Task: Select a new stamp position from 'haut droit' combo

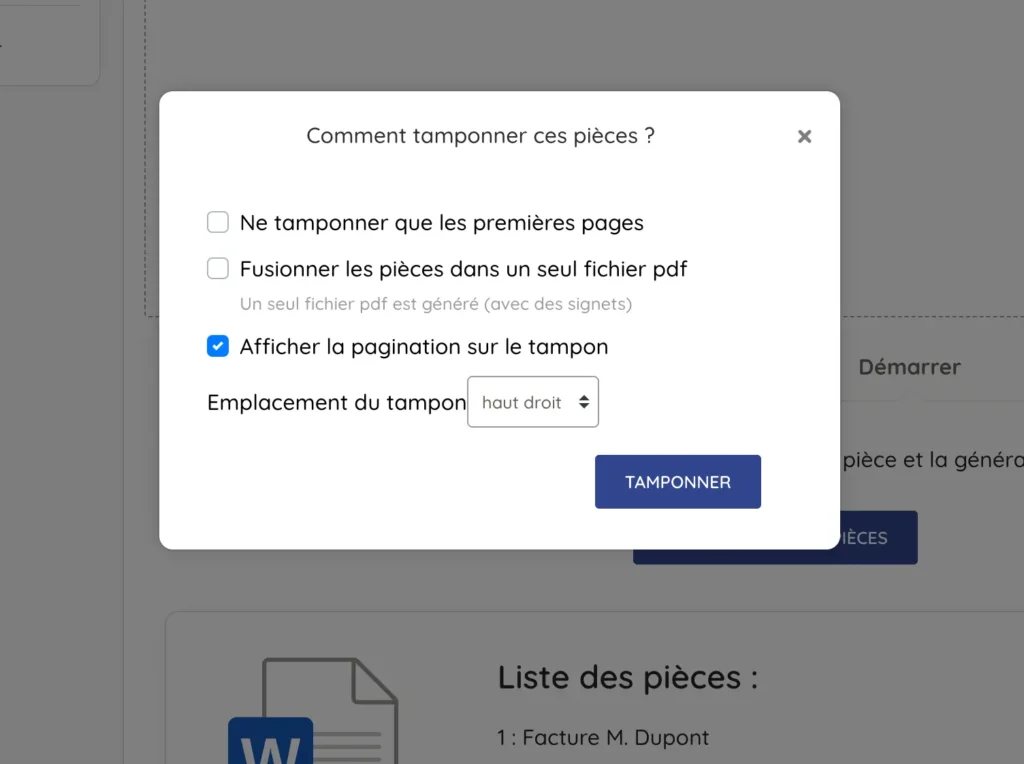Action: 532,401
